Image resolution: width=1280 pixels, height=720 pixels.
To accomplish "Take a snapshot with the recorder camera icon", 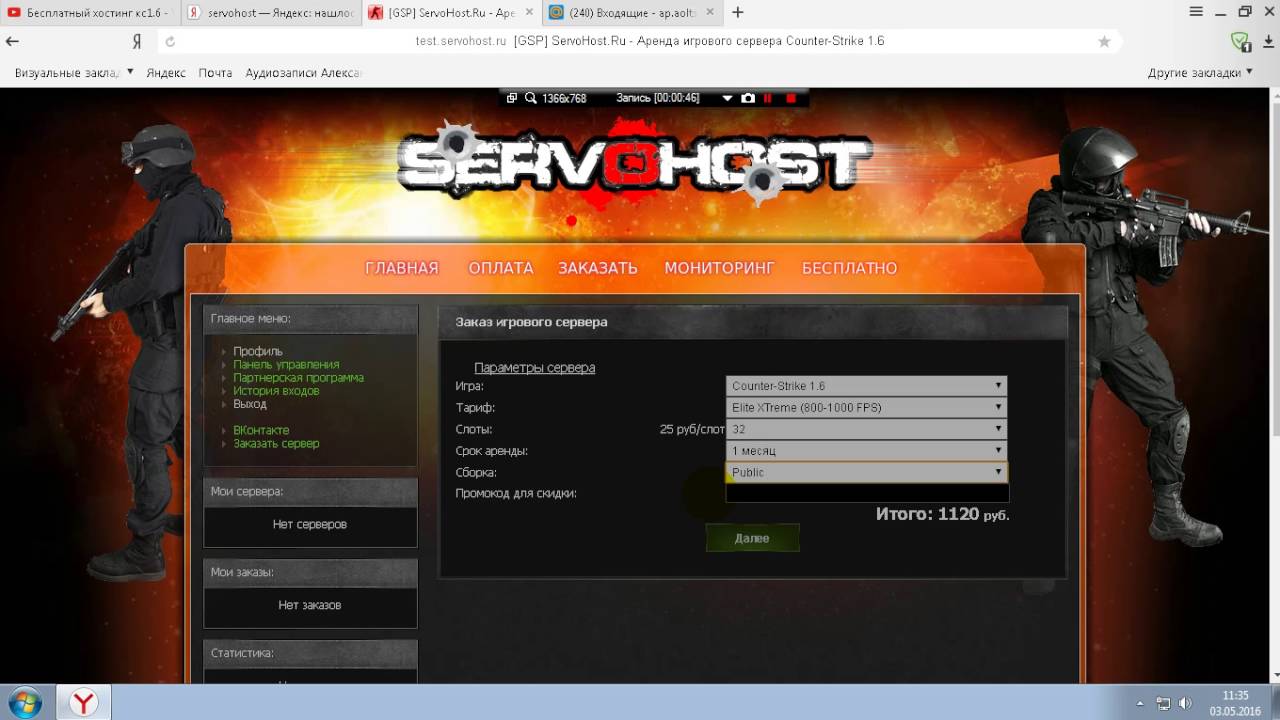I will tap(748, 98).
